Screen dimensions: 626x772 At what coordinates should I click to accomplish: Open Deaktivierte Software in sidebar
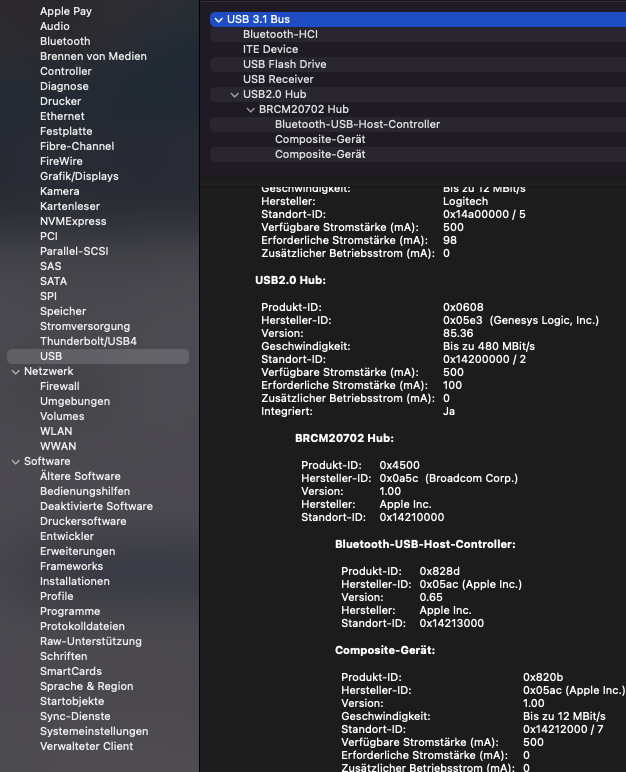[97, 507]
